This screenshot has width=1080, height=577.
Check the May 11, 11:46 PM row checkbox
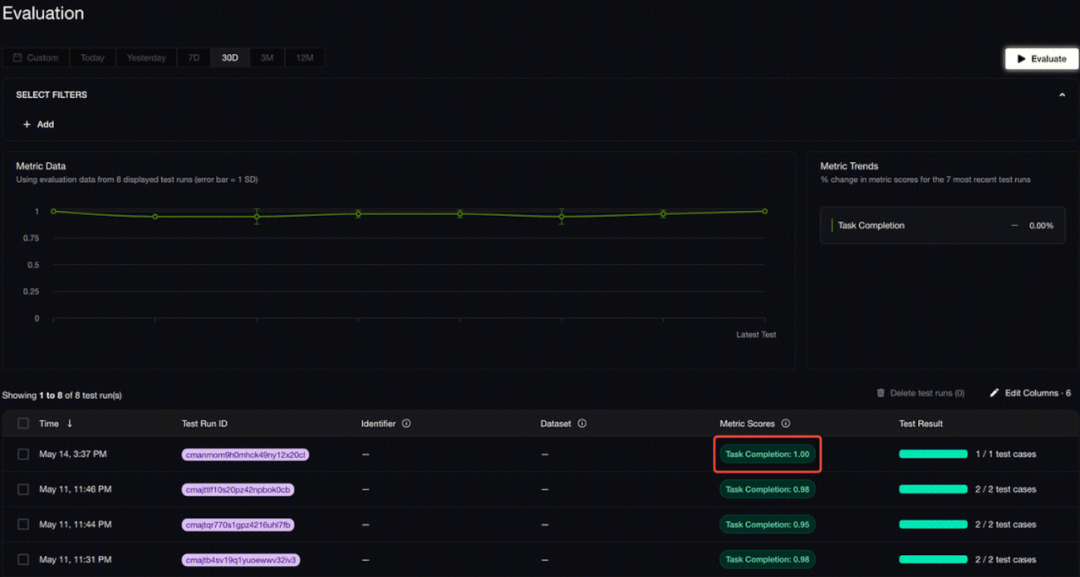click(x=23, y=490)
